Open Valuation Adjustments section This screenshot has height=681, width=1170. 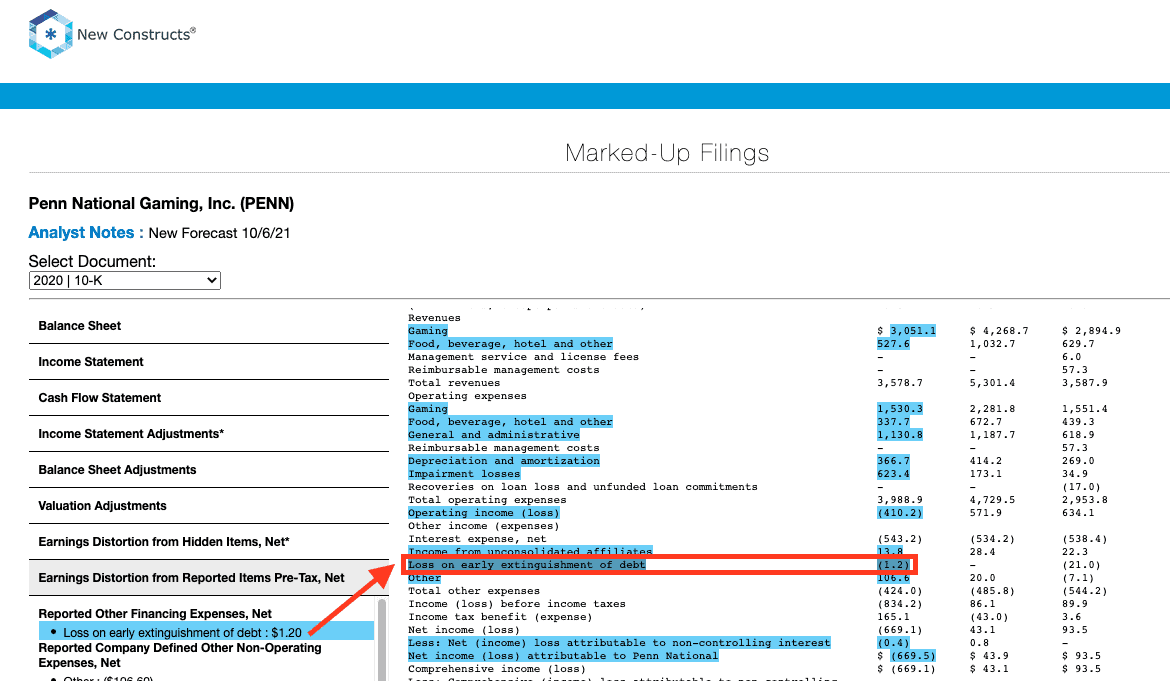(209, 506)
